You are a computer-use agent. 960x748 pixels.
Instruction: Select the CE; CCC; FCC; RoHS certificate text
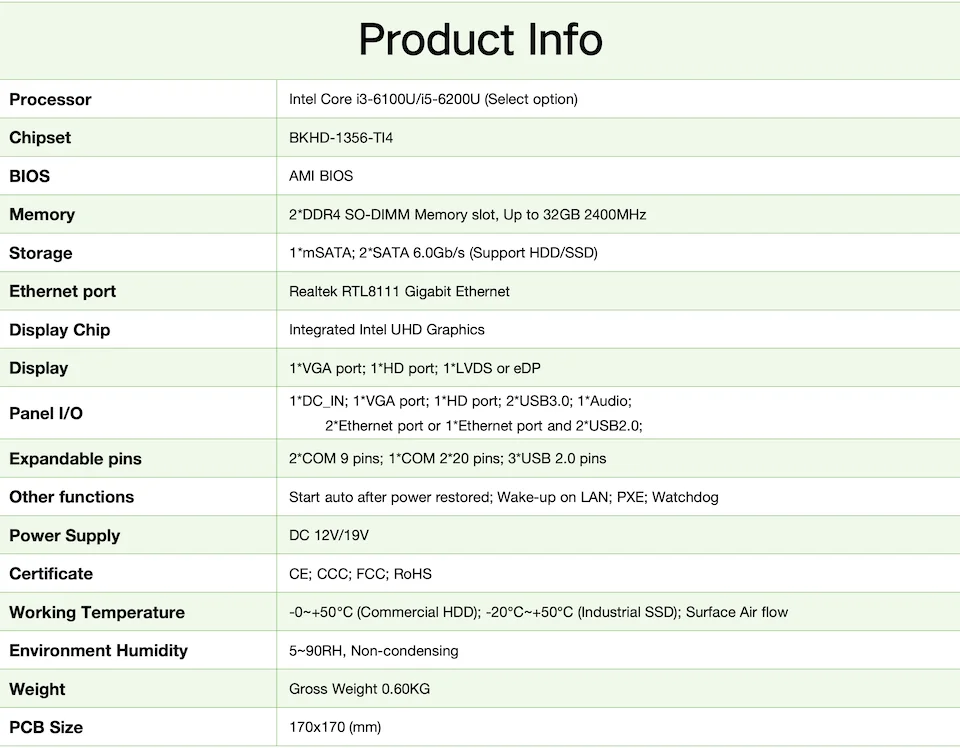coord(360,574)
